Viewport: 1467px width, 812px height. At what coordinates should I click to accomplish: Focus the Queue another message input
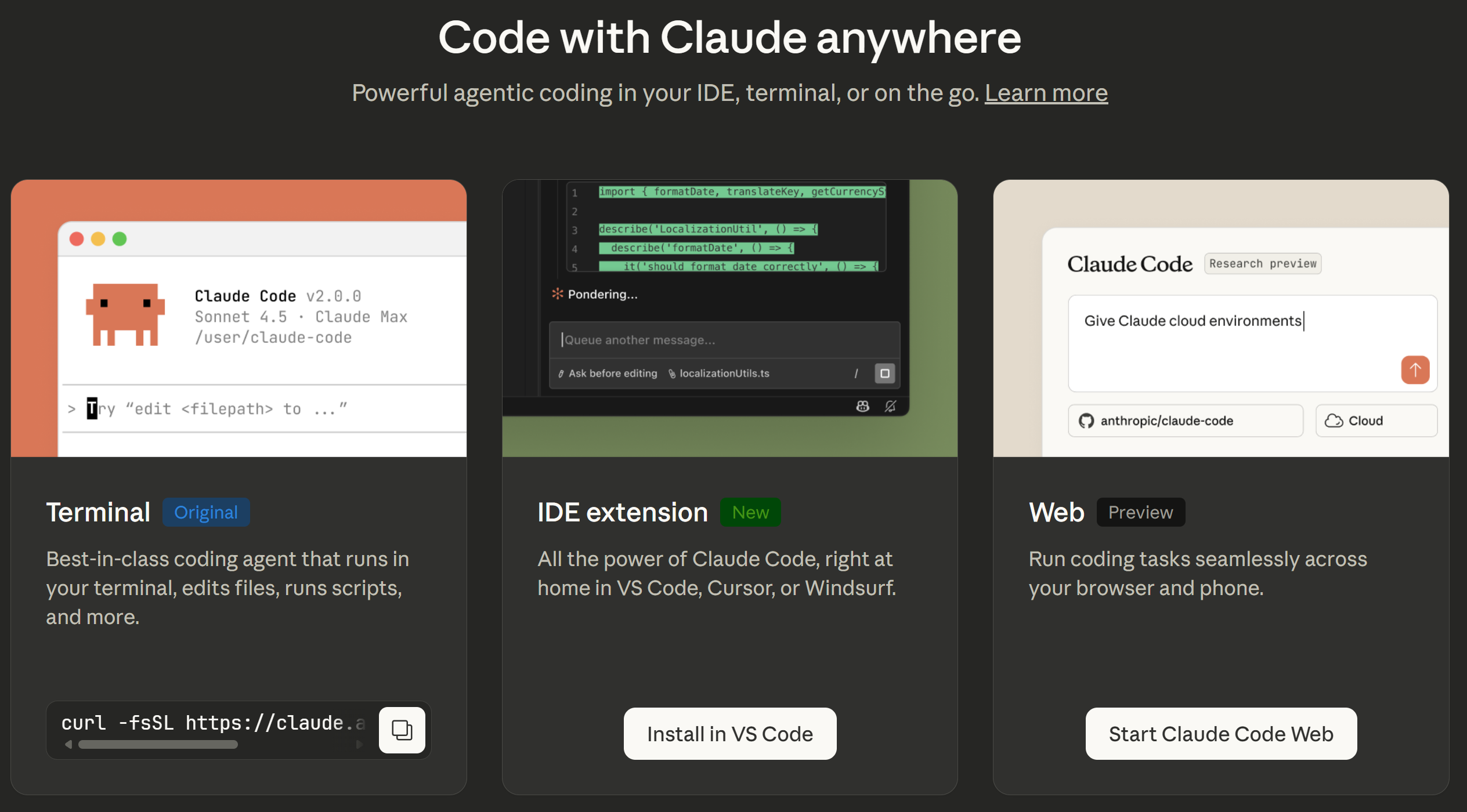724,340
